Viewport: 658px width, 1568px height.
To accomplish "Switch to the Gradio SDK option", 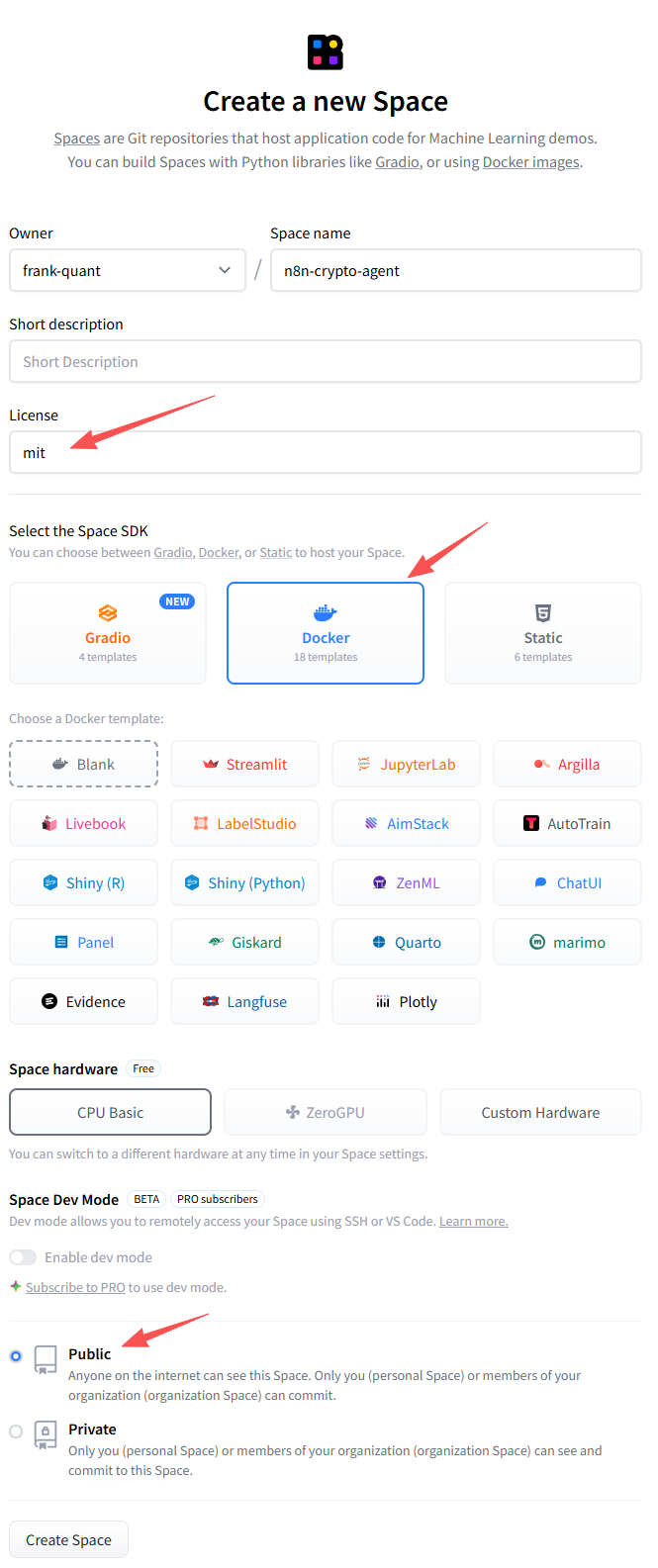I will (x=108, y=633).
